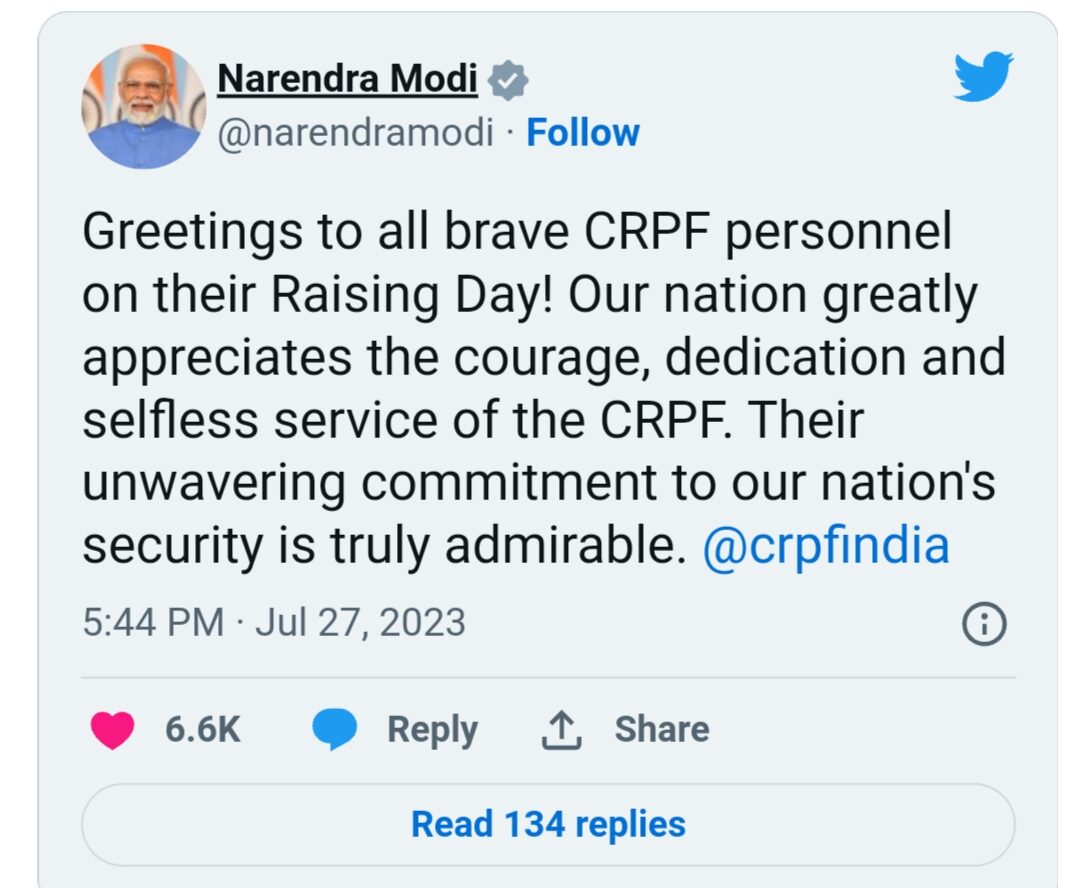Click the Narendra Modi display name
The image size is (1080, 888).
coord(347,78)
